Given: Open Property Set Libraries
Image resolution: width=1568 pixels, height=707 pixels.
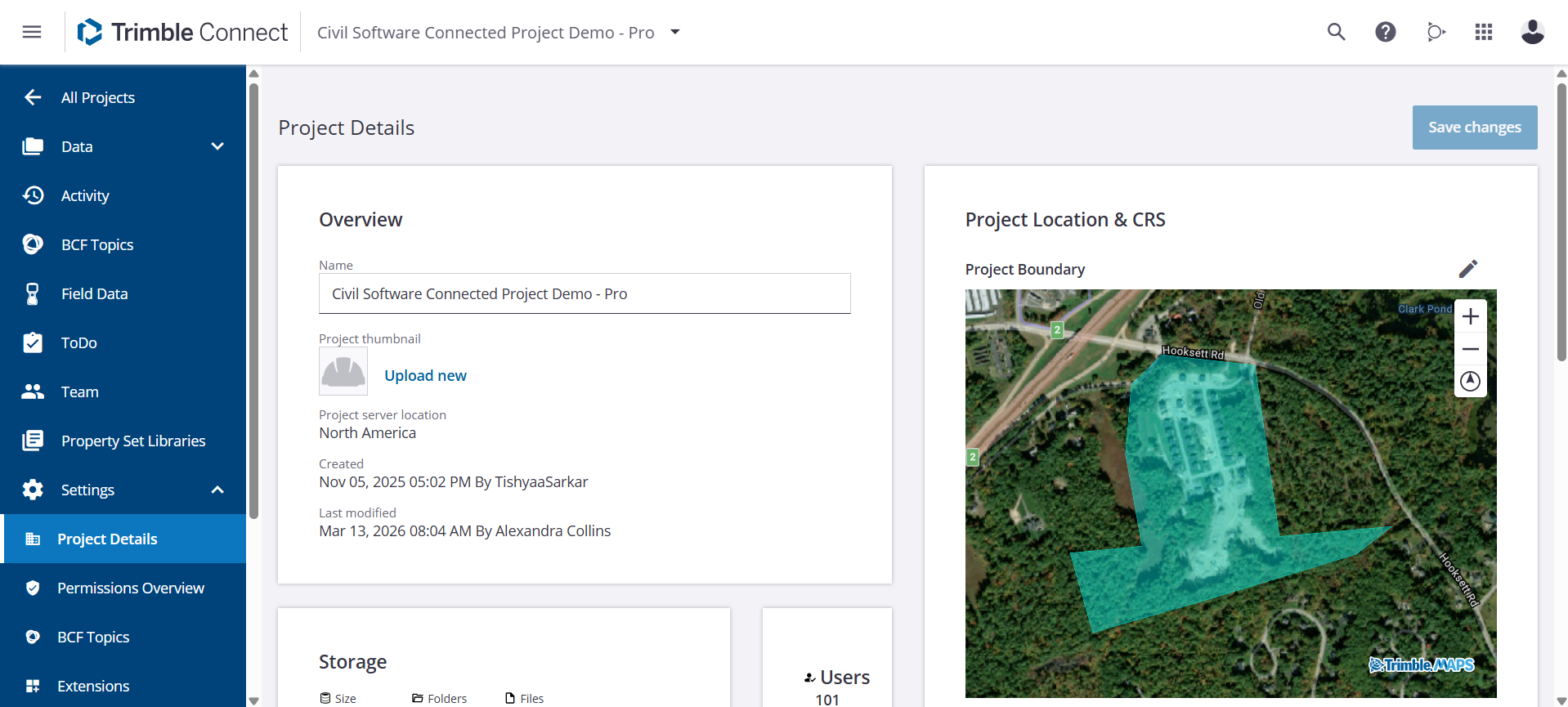Looking at the screenshot, I should (x=133, y=441).
